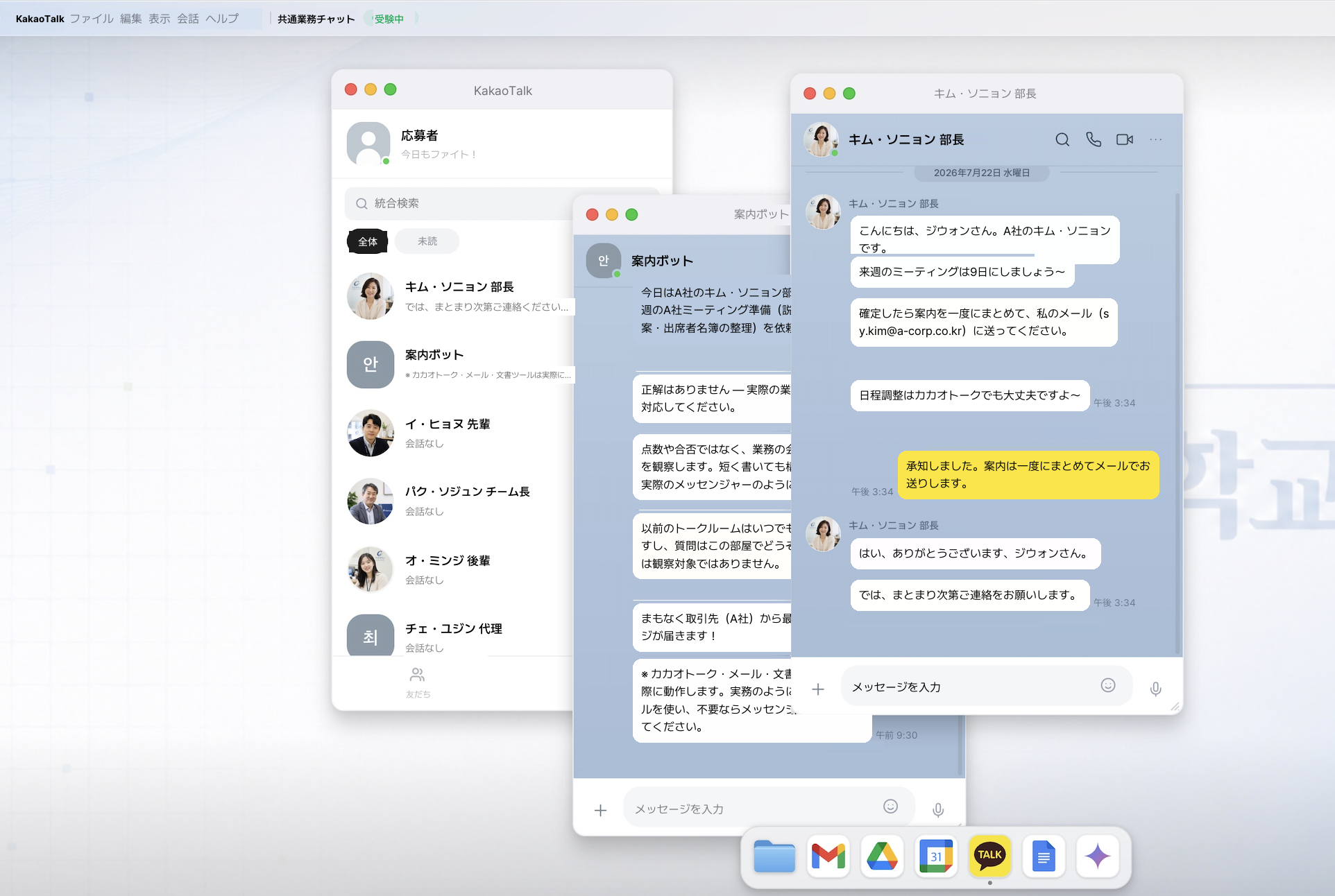Open emoji picker in Kim Soyeon chat input
1335x896 pixels.
1108,685
